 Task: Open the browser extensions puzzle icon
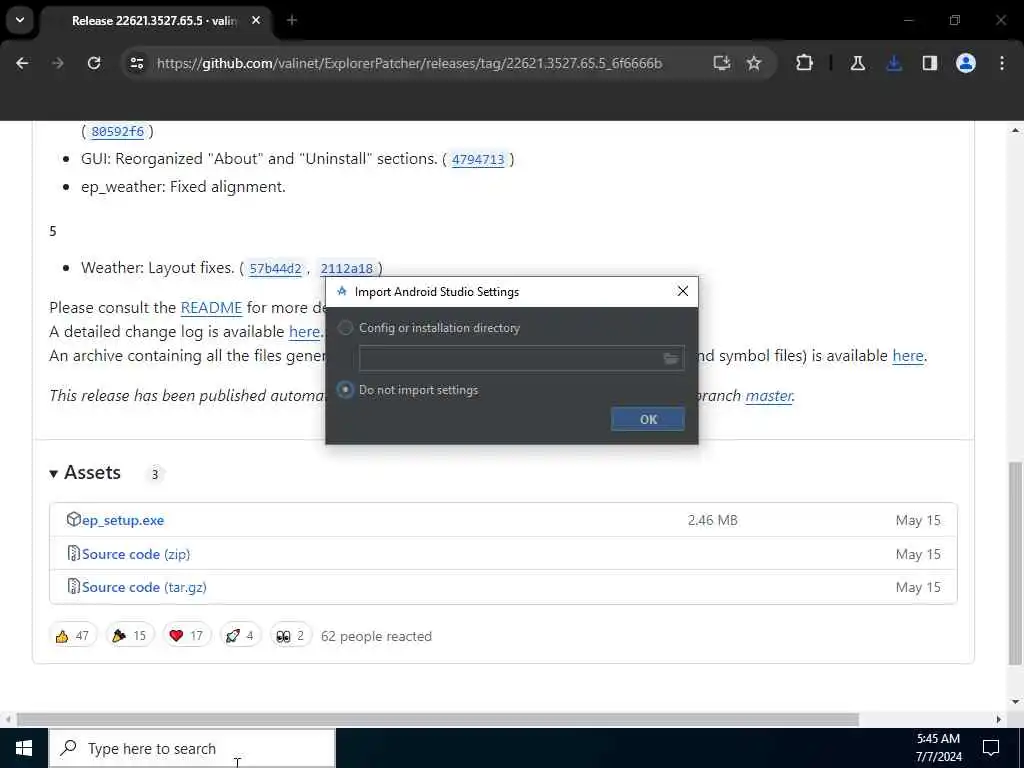click(805, 63)
